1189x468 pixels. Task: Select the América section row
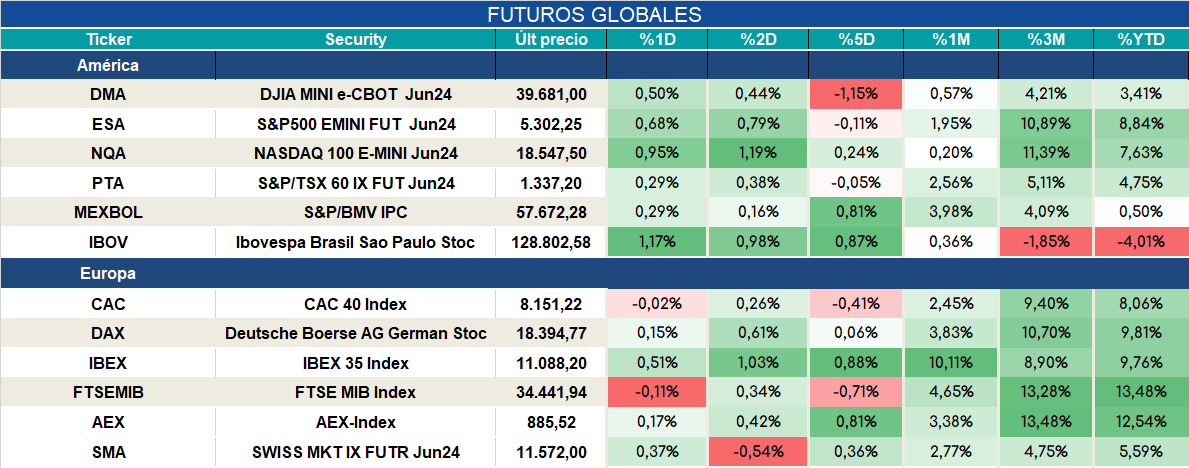click(x=594, y=66)
